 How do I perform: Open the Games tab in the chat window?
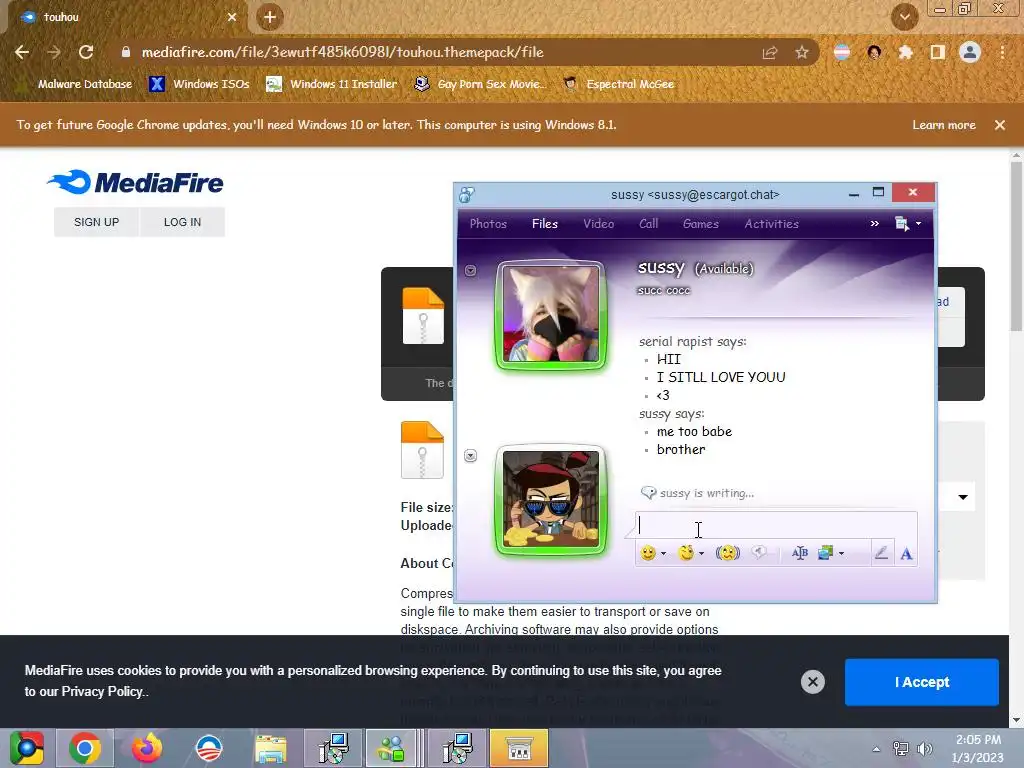[701, 223]
